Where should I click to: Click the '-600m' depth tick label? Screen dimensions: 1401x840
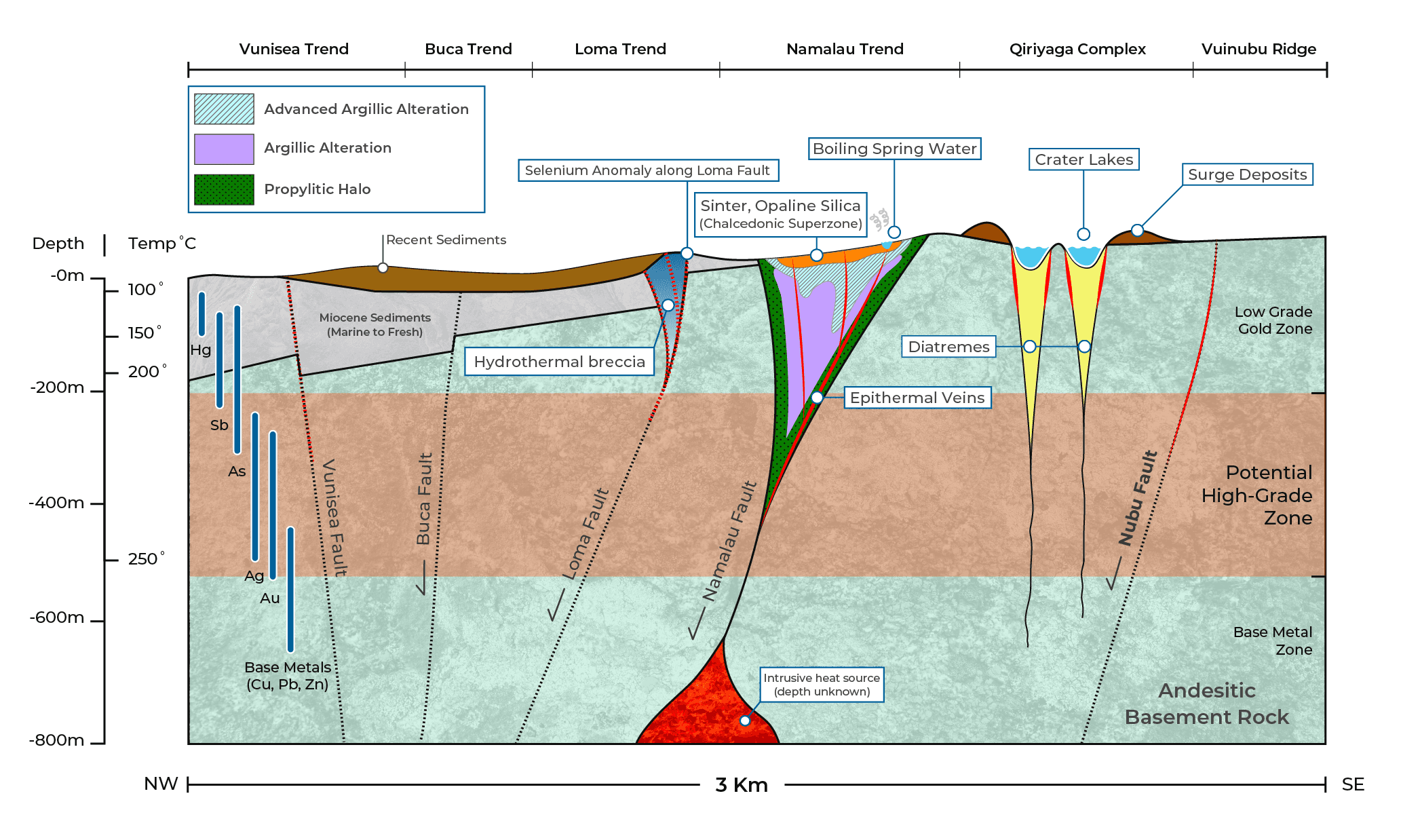57,617
